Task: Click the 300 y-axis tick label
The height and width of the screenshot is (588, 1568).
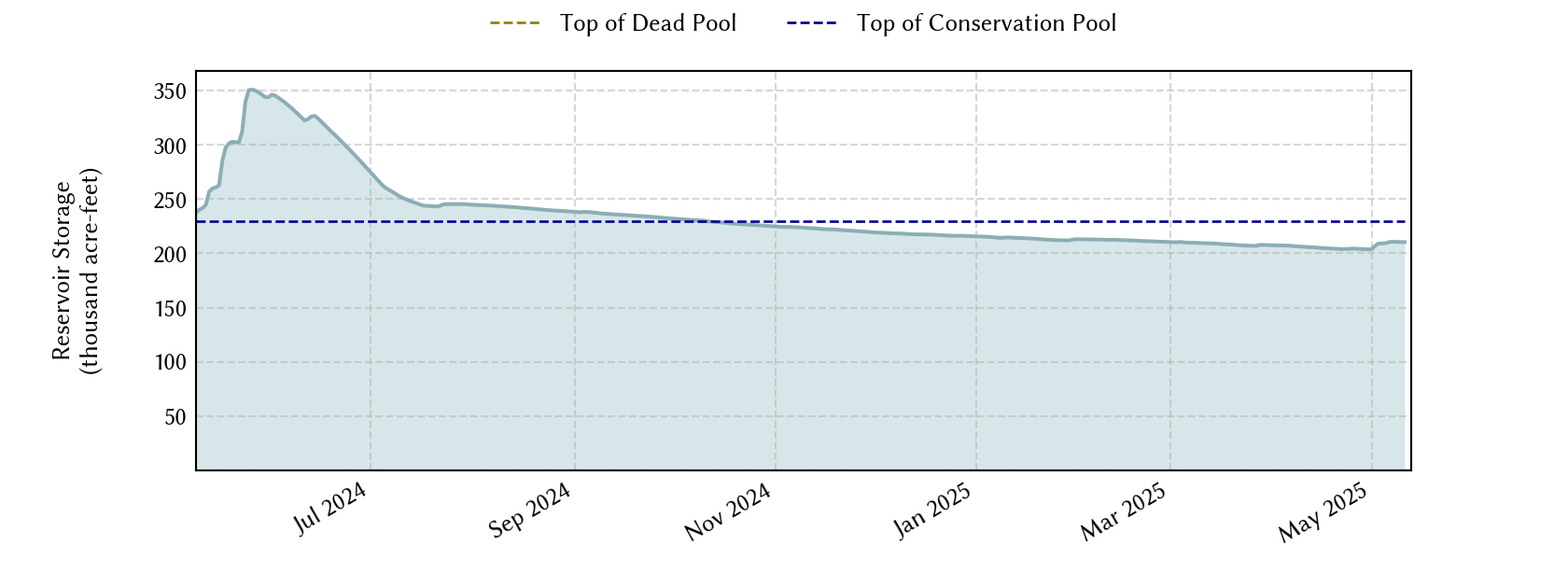Action: point(170,146)
